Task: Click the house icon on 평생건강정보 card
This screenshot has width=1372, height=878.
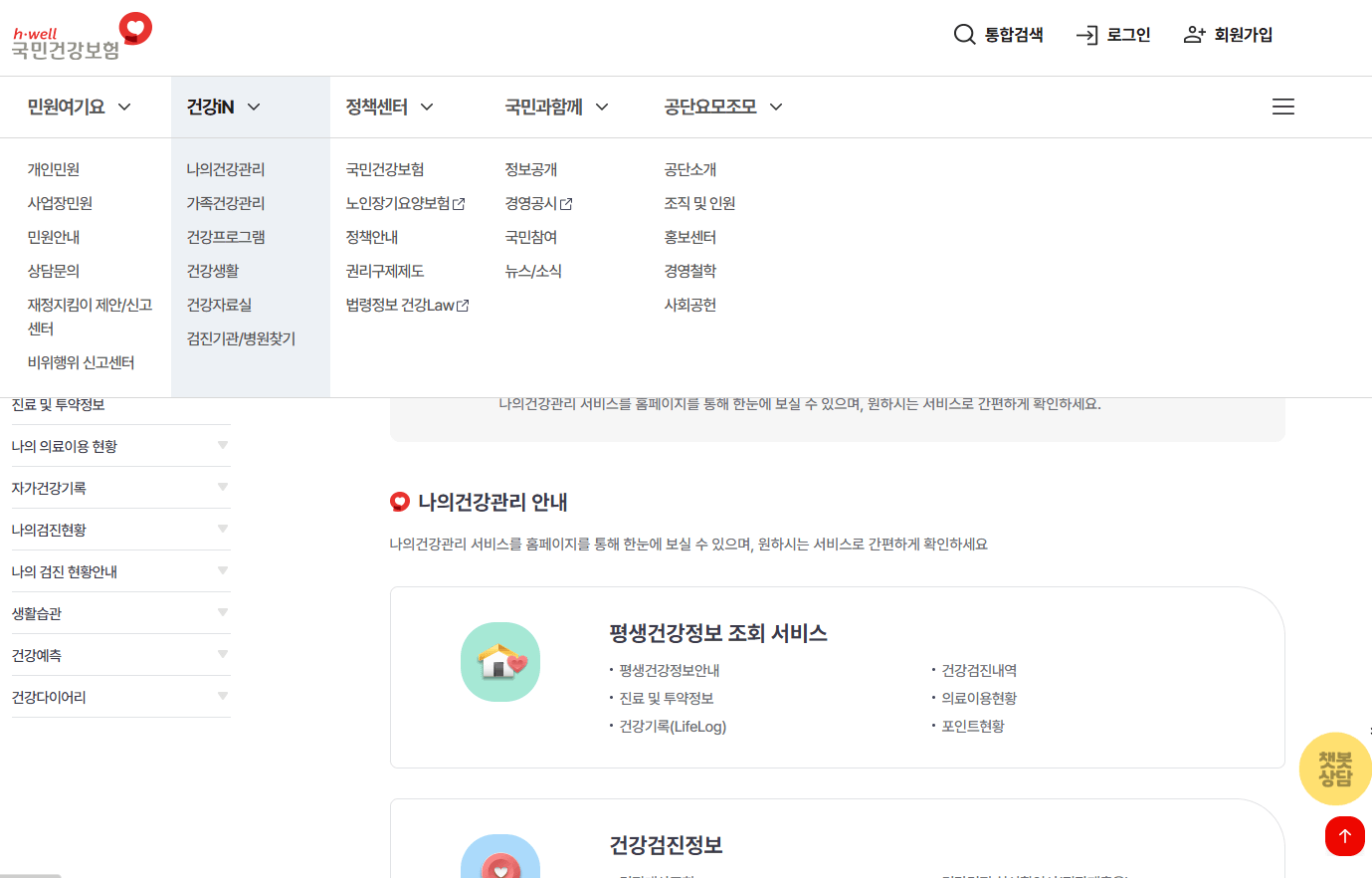Action: (499, 661)
